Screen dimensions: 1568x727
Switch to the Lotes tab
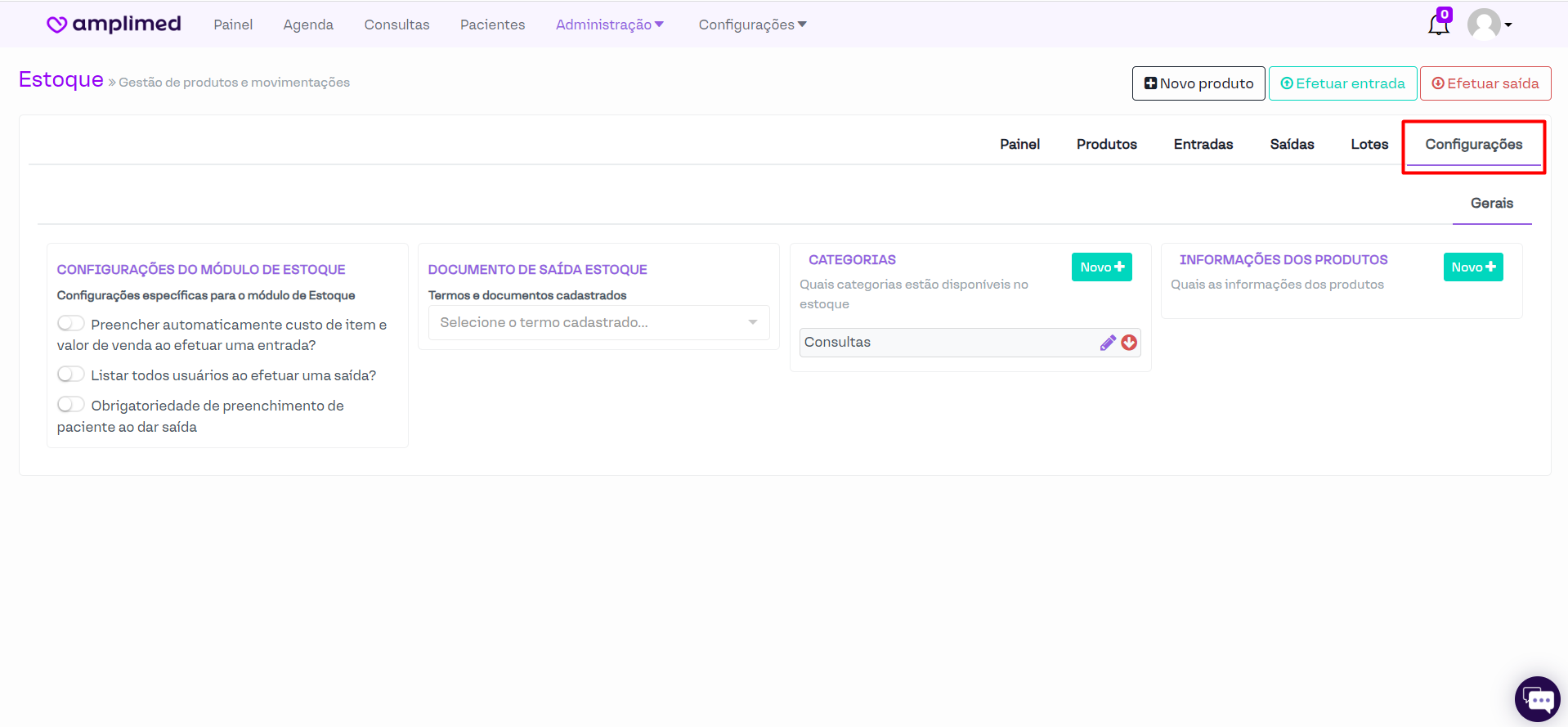pyautogui.click(x=1369, y=144)
